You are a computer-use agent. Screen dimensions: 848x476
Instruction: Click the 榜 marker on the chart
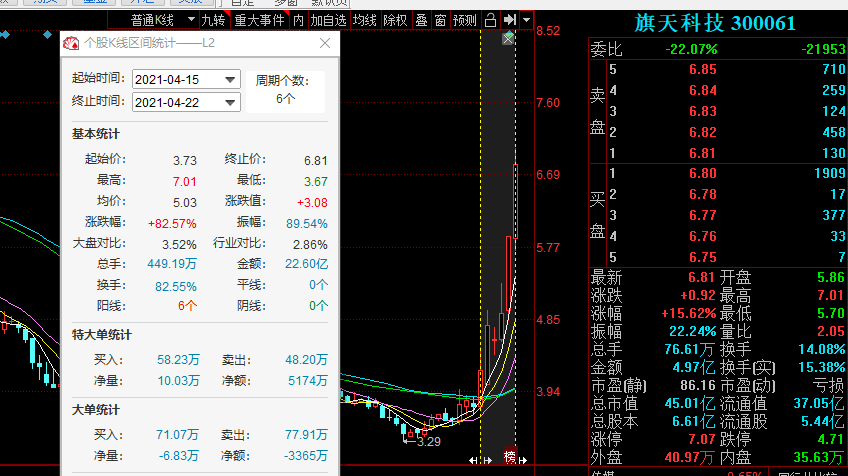point(509,457)
